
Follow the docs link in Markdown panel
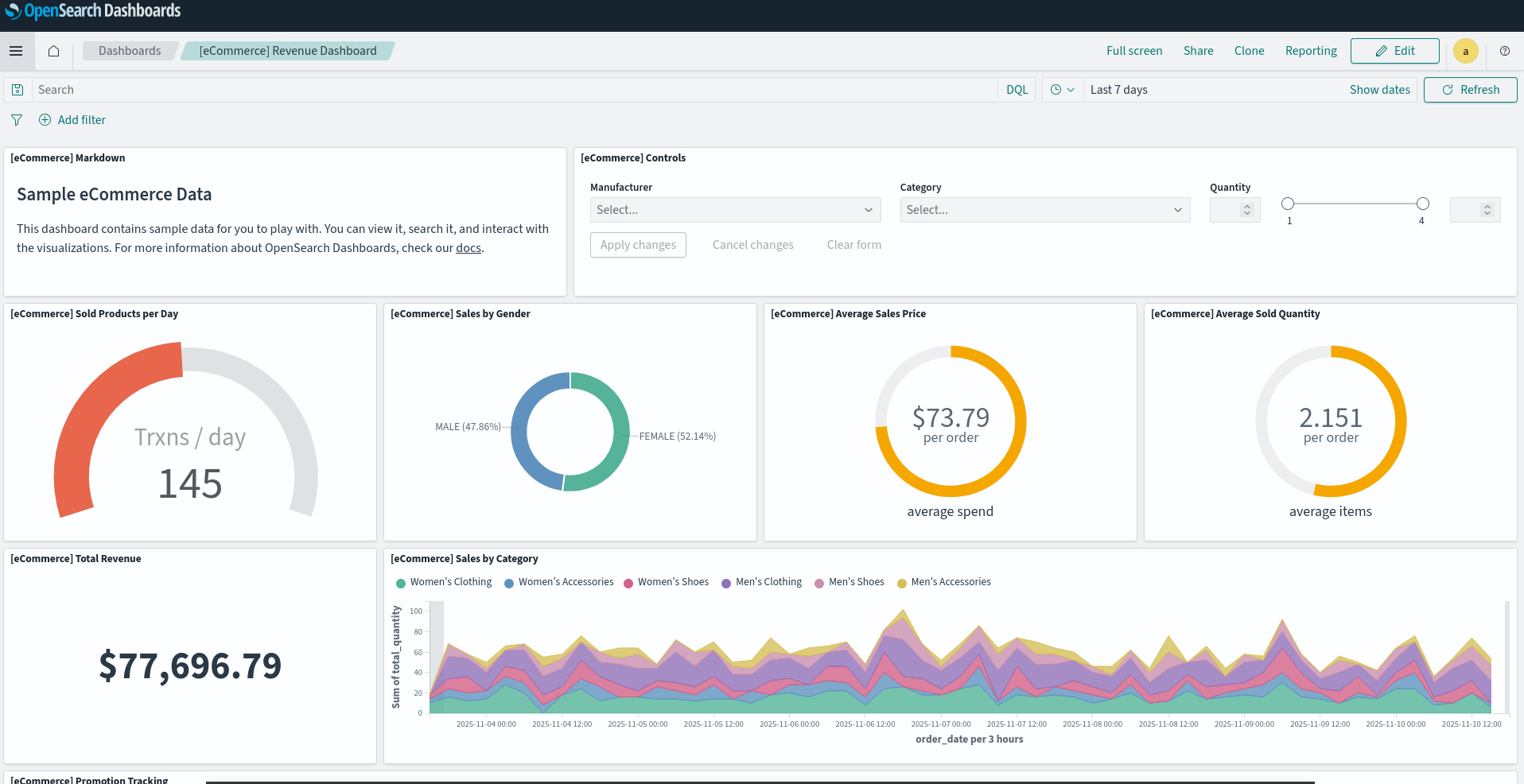click(468, 248)
